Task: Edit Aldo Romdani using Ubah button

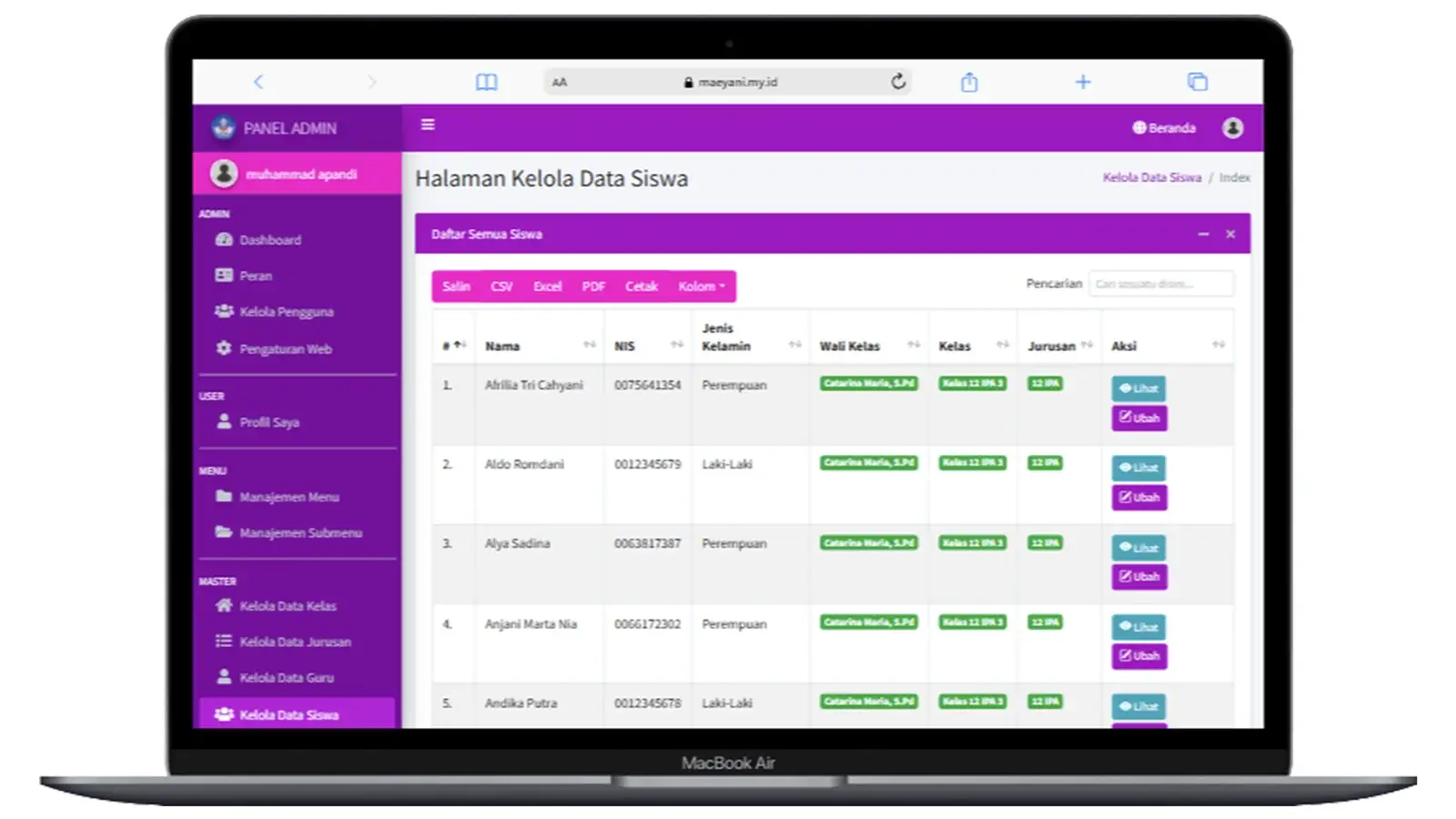Action: (1138, 498)
